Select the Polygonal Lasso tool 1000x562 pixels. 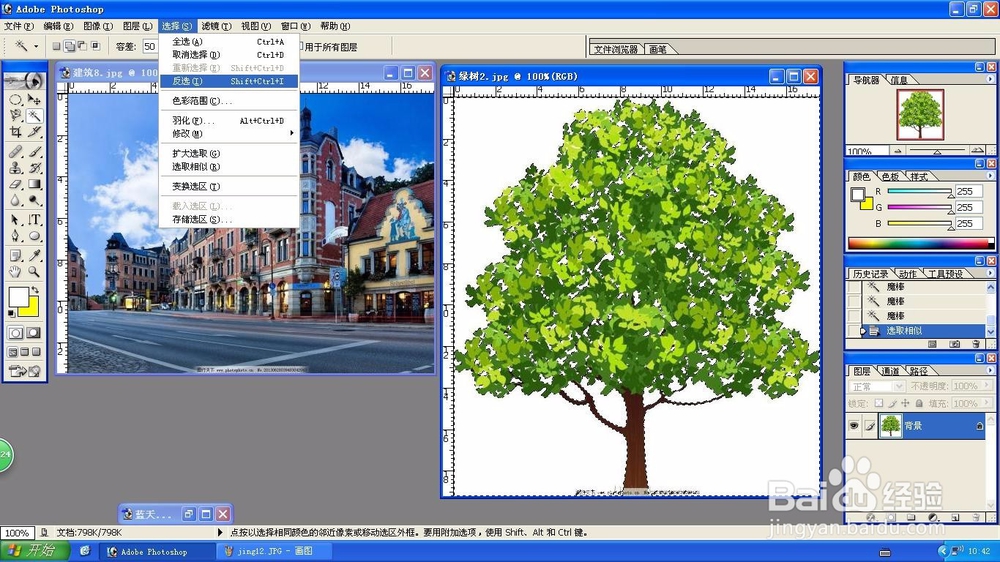click(15, 115)
